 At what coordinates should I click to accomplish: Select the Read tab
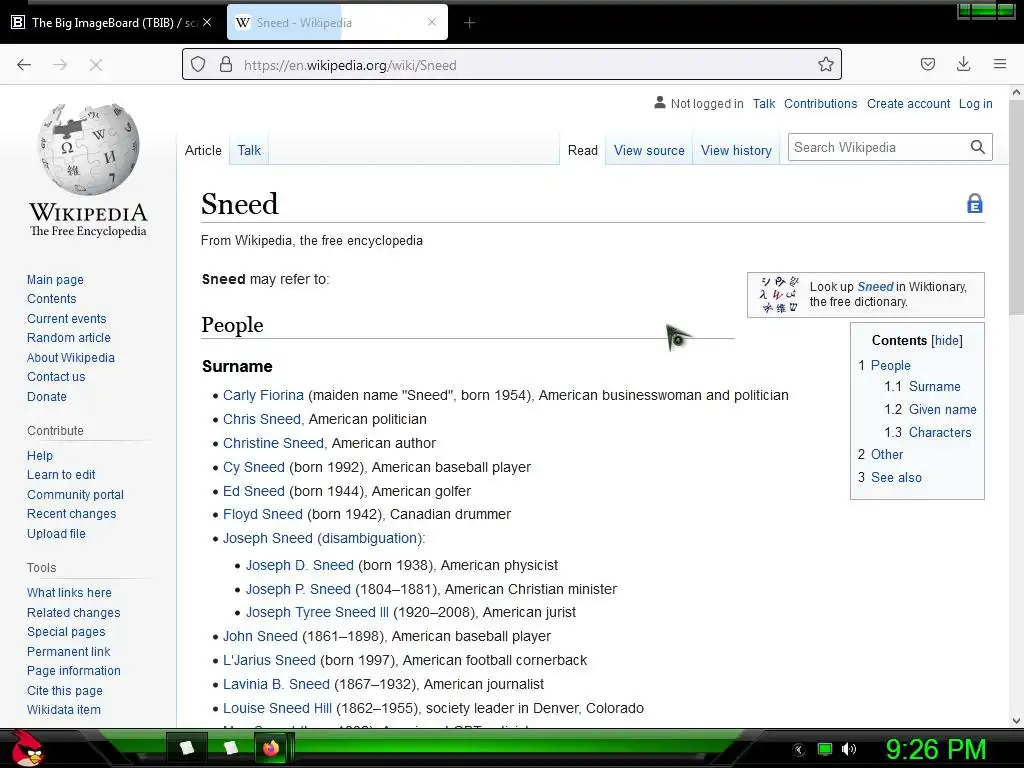[x=583, y=150]
